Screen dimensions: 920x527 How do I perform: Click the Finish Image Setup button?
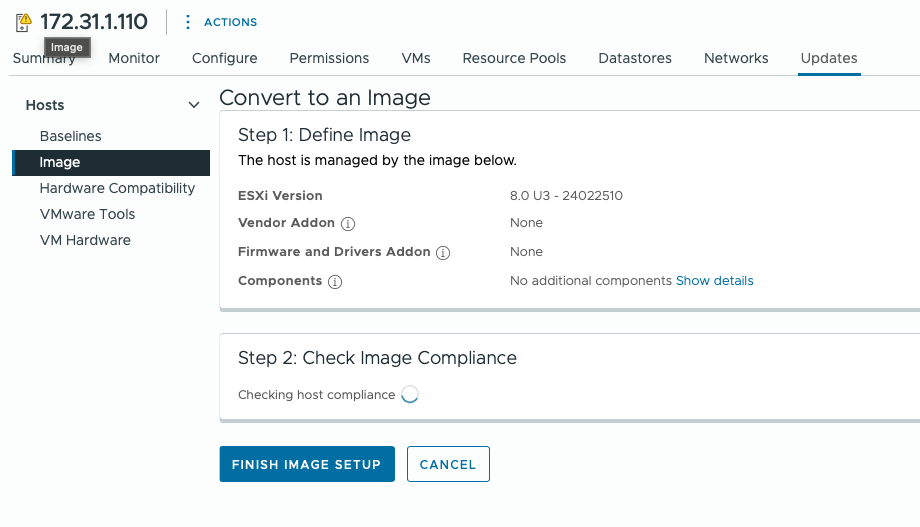(x=307, y=464)
